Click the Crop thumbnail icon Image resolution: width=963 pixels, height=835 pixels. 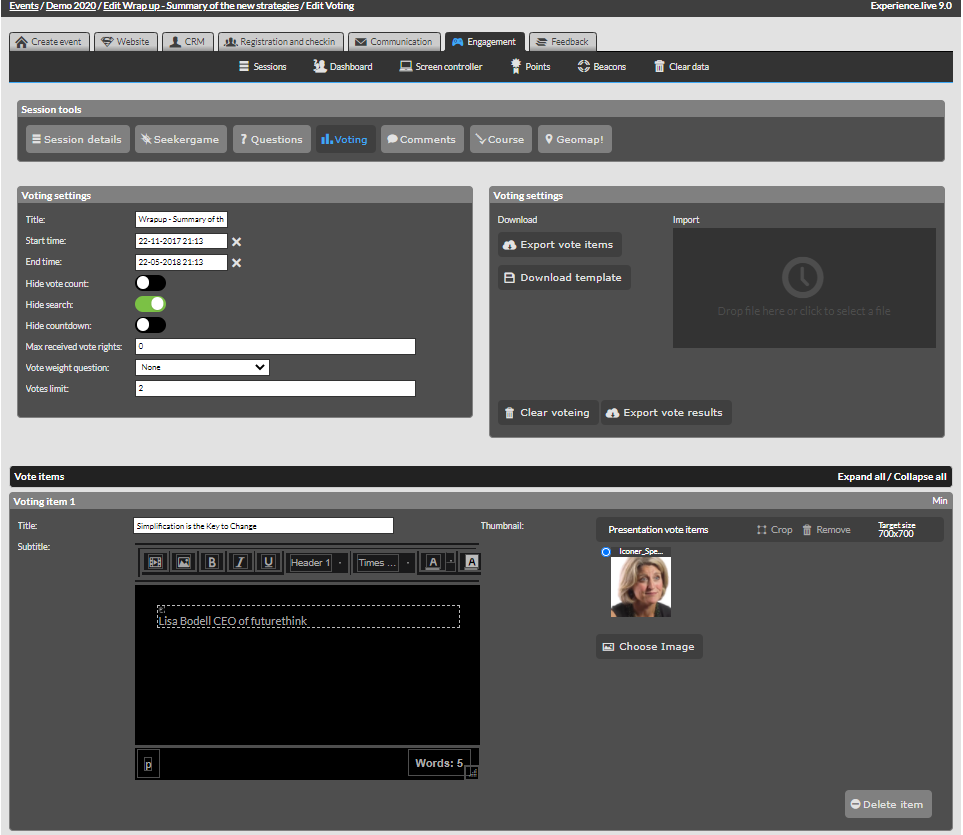click(774, 530)
